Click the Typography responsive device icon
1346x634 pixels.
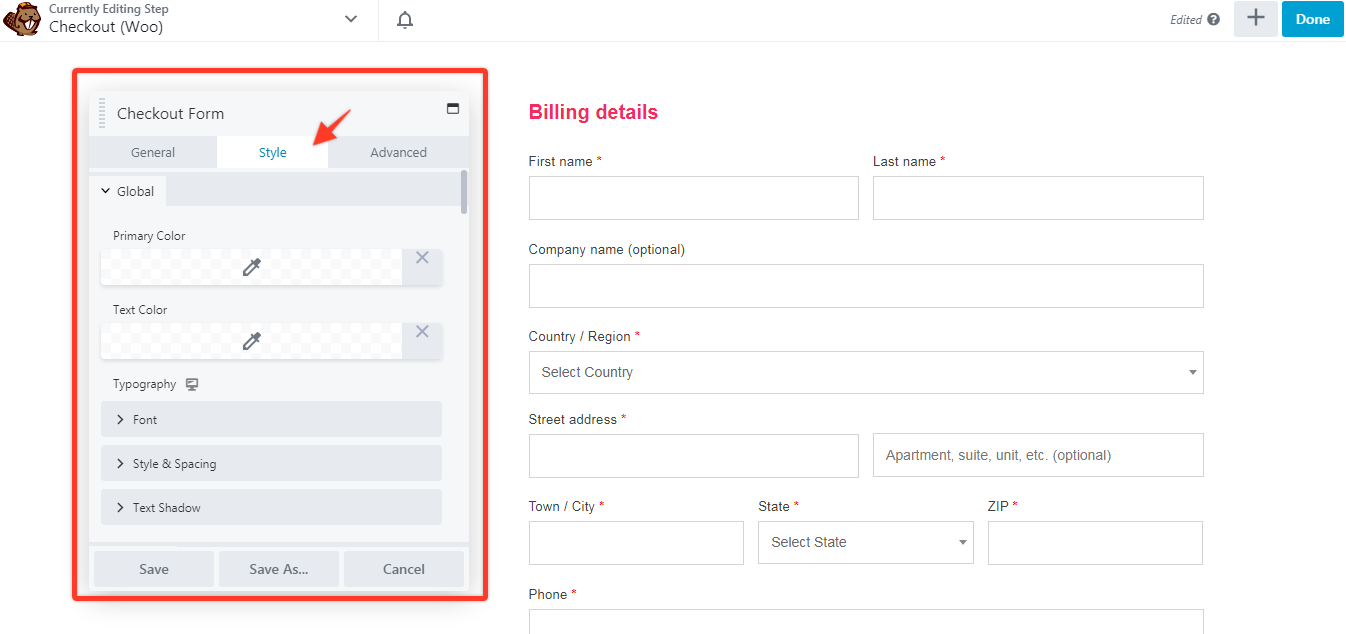pyautogui.click(x=192, y=384)
